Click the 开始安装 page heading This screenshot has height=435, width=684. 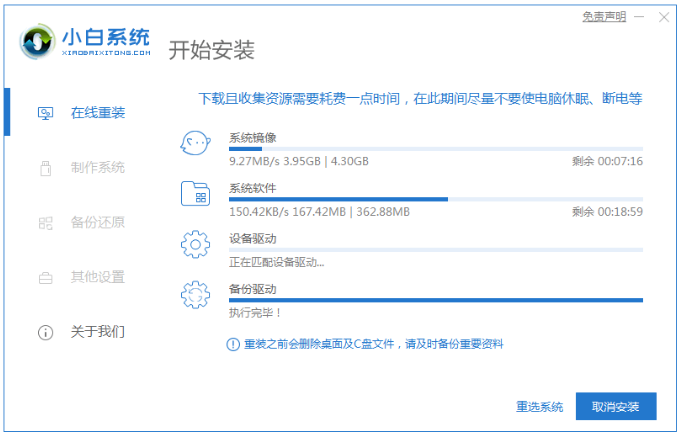pos(210,50)
